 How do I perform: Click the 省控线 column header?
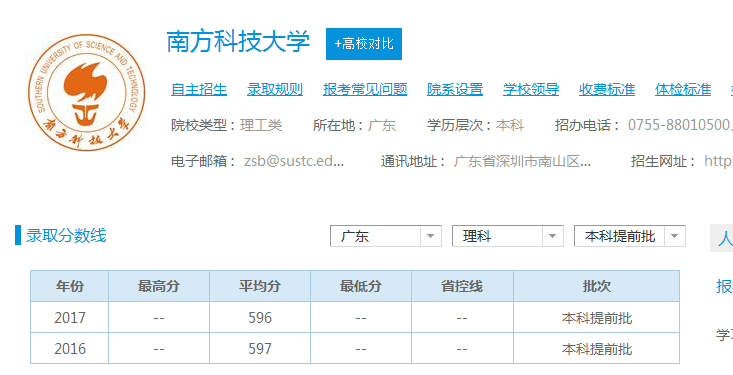[462, 286]
